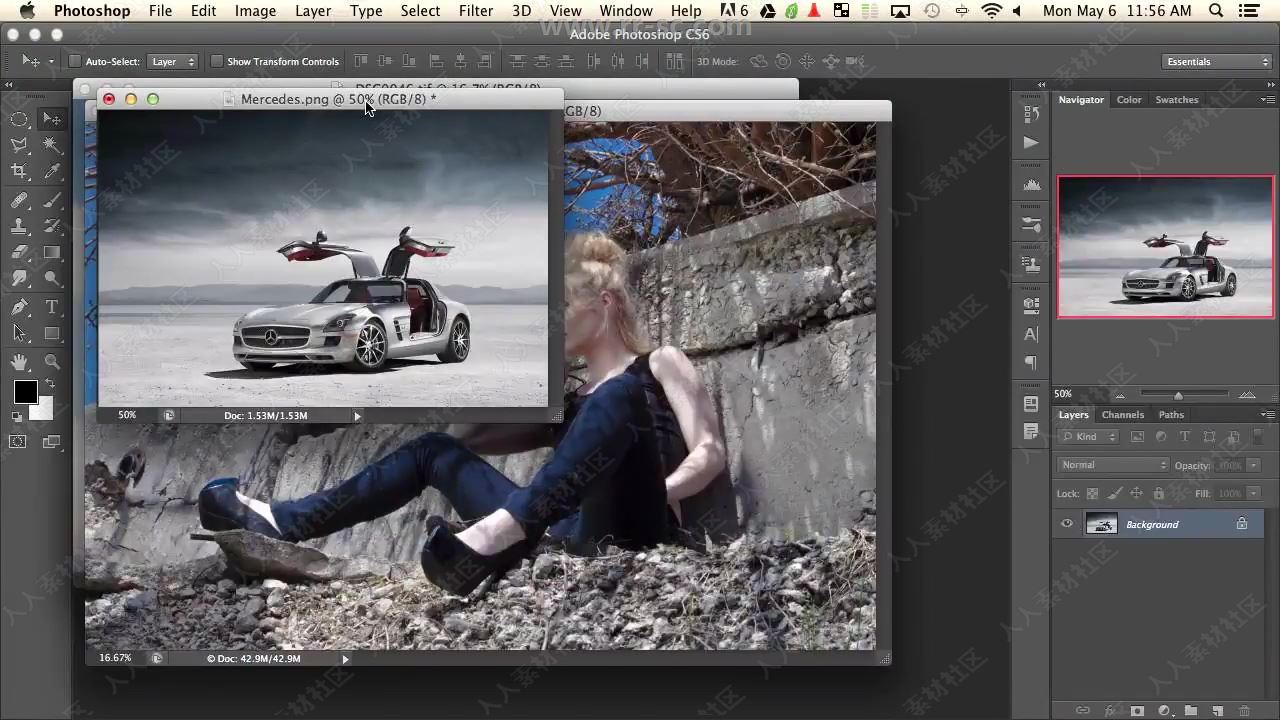This screenshot has height=720, width=1280.
Task: Select the Clone Stamp tool
Action: (19, 226)
